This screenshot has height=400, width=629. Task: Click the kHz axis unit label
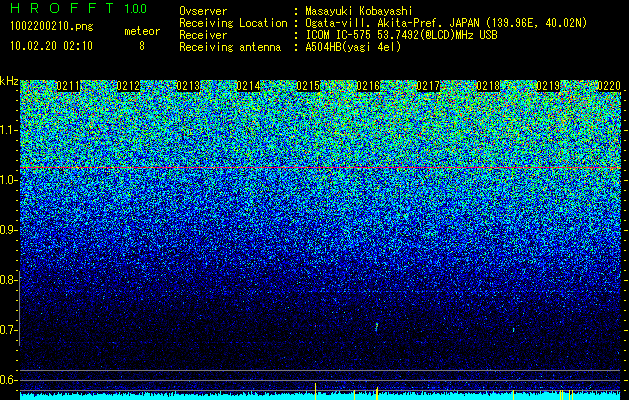[x=9, y=81]
